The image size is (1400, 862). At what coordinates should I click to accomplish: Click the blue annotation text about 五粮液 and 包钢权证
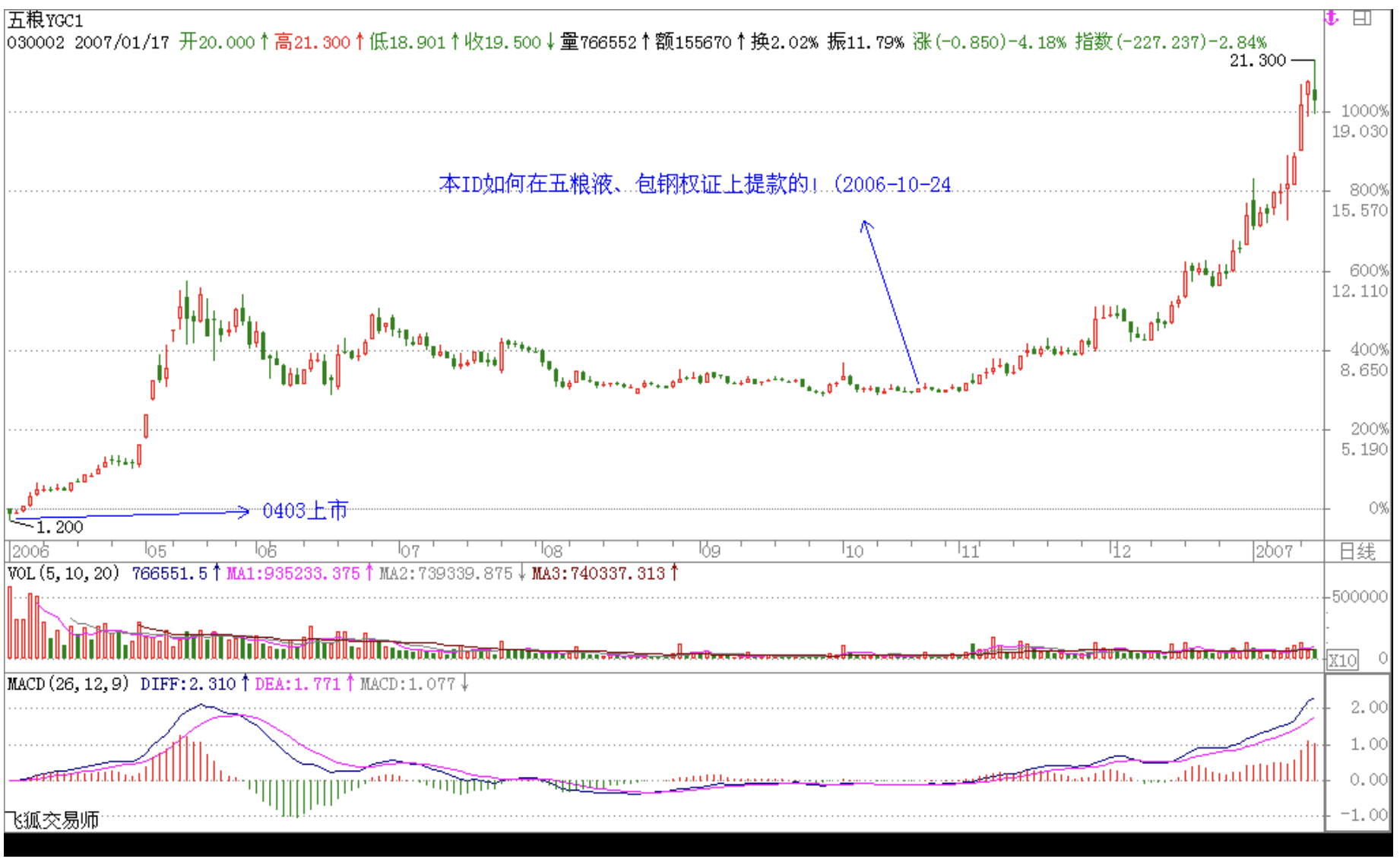click(x=694, y=185)
